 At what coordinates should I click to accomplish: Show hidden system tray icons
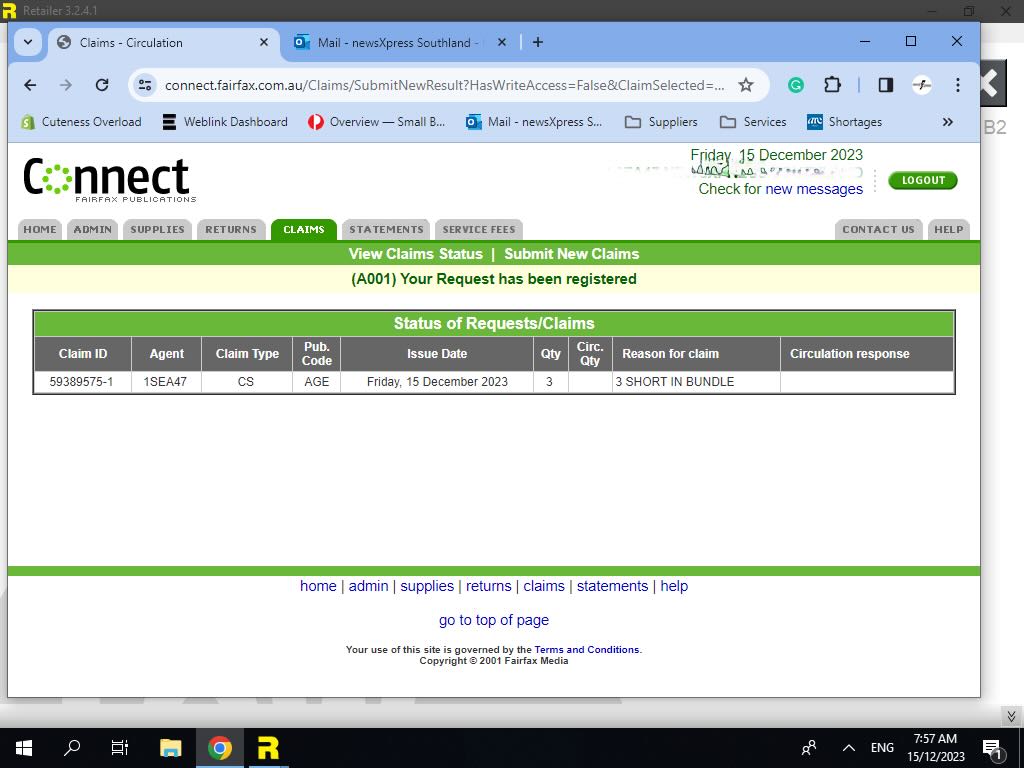[x=849, y=748]
